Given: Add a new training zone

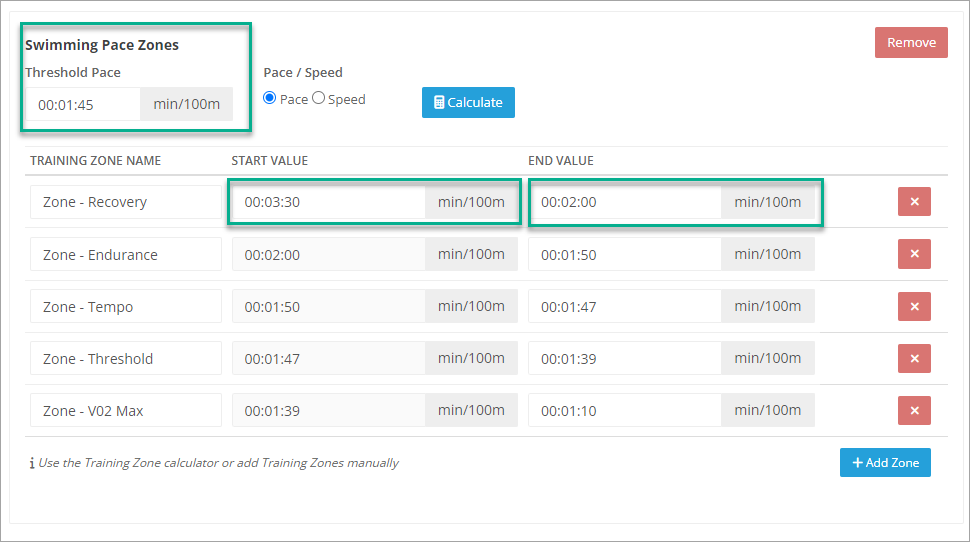Looking at the screenshot, I should (885, 463).
